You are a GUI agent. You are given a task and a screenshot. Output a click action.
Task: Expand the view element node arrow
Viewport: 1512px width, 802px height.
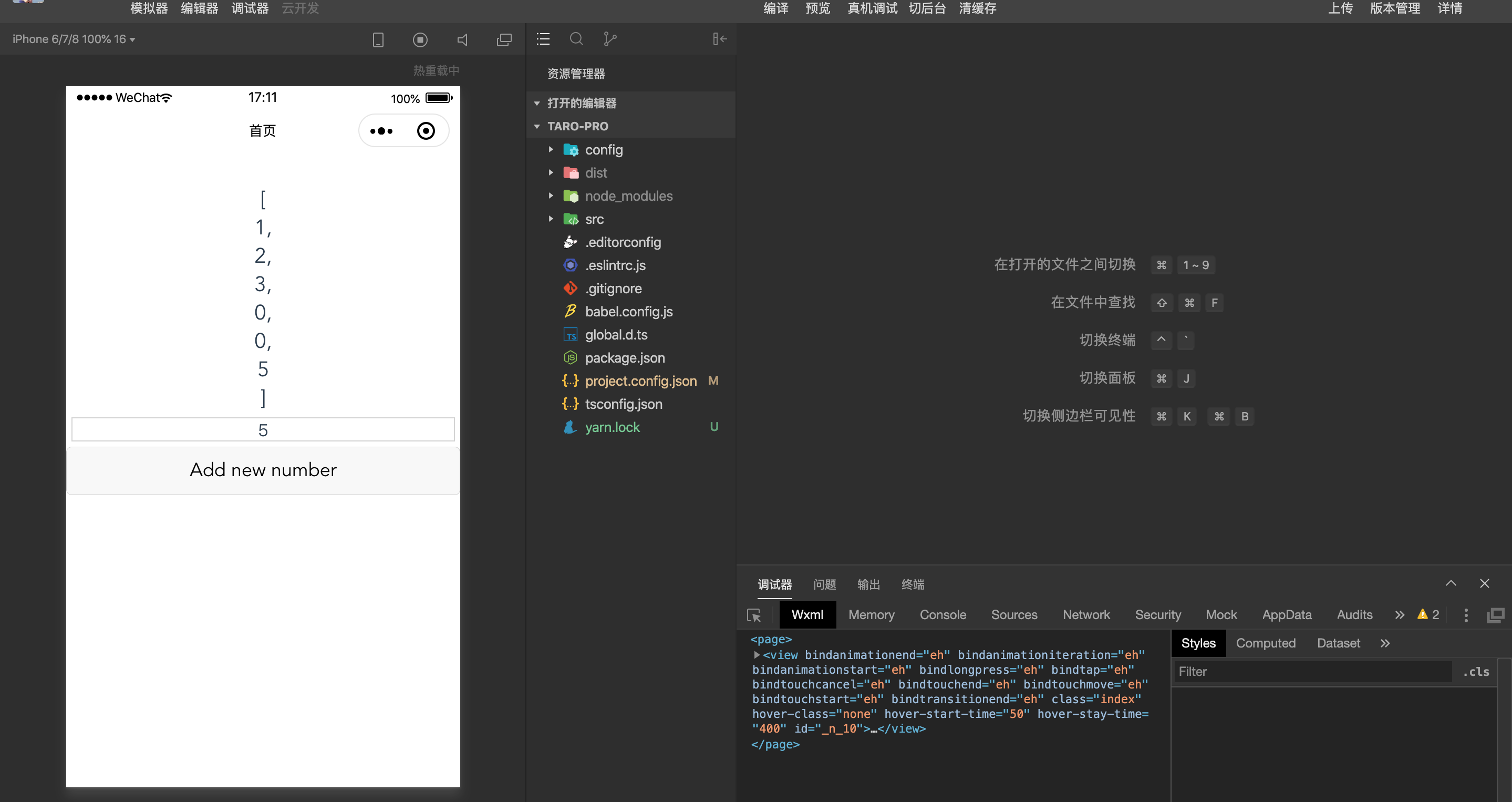(x=757, y=655)
